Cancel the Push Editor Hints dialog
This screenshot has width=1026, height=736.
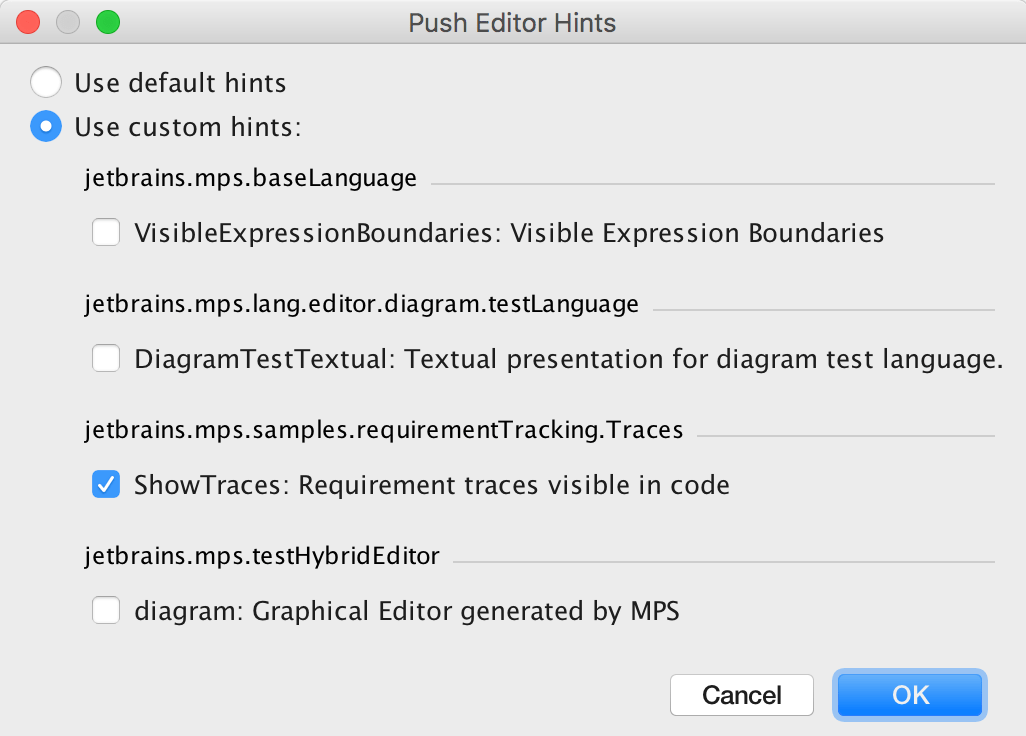(x=742, y=695)
